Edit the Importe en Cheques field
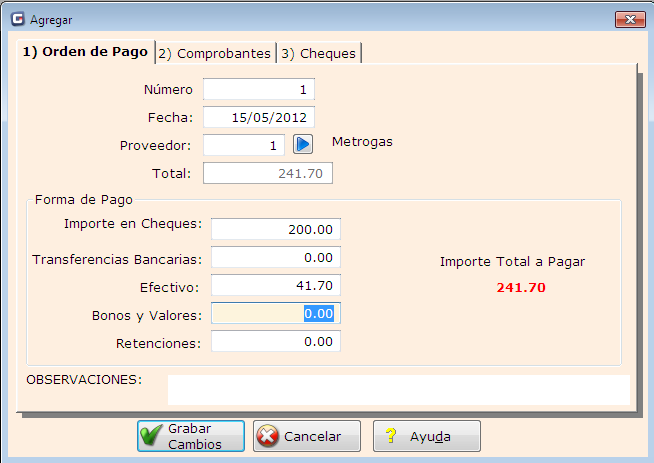The height and width of the screenshot is (463, 654). point(275,229)
